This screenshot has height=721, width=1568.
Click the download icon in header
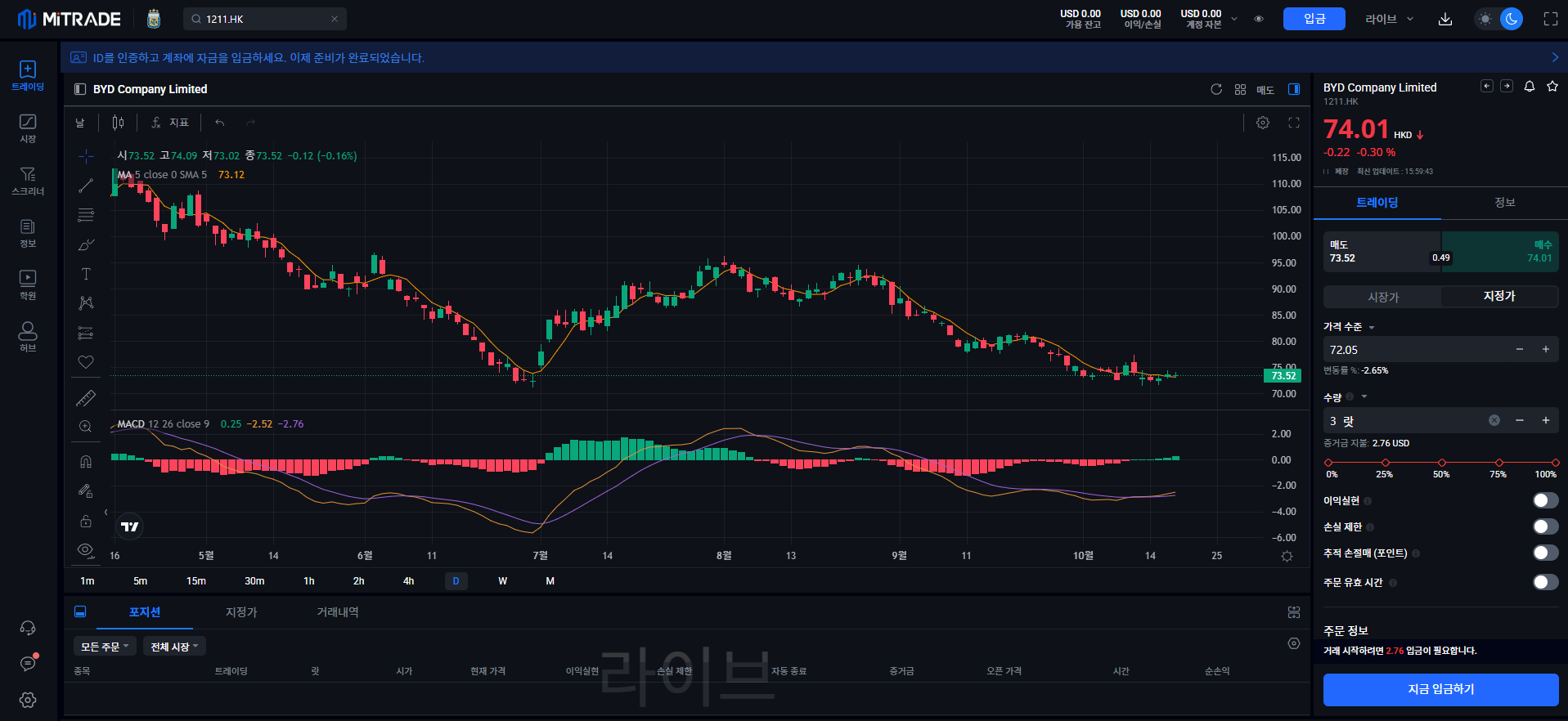1445,19
